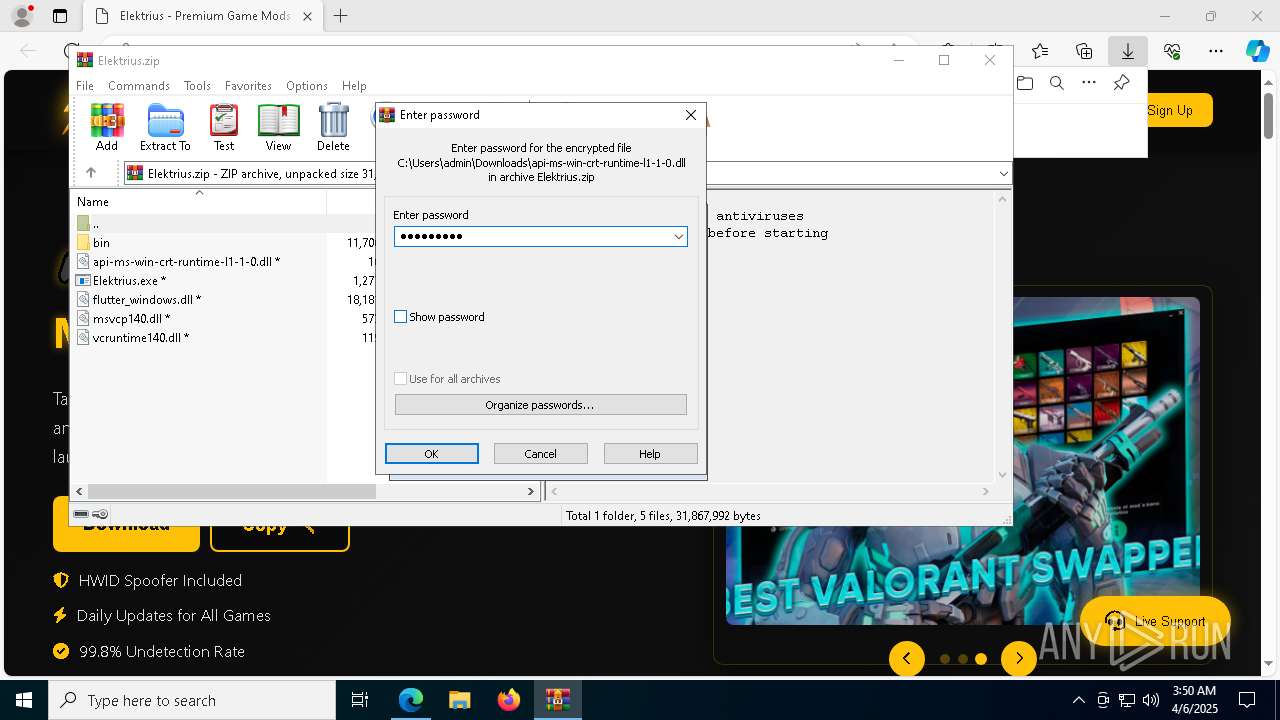Expand the password history dropdown arrow
1280x720 pixels.
coord(678,237)
